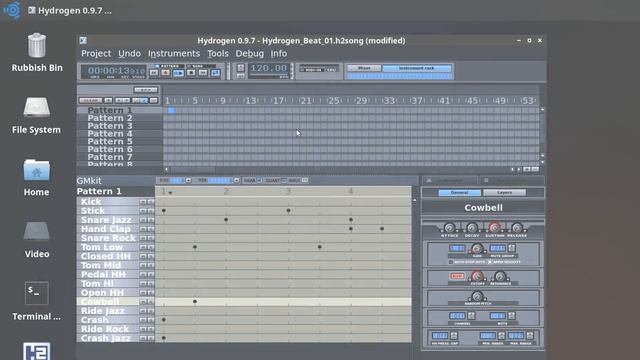This screenshot has width=640, height=360.
Task: Mute the Crash instrument
Action: 143,320
